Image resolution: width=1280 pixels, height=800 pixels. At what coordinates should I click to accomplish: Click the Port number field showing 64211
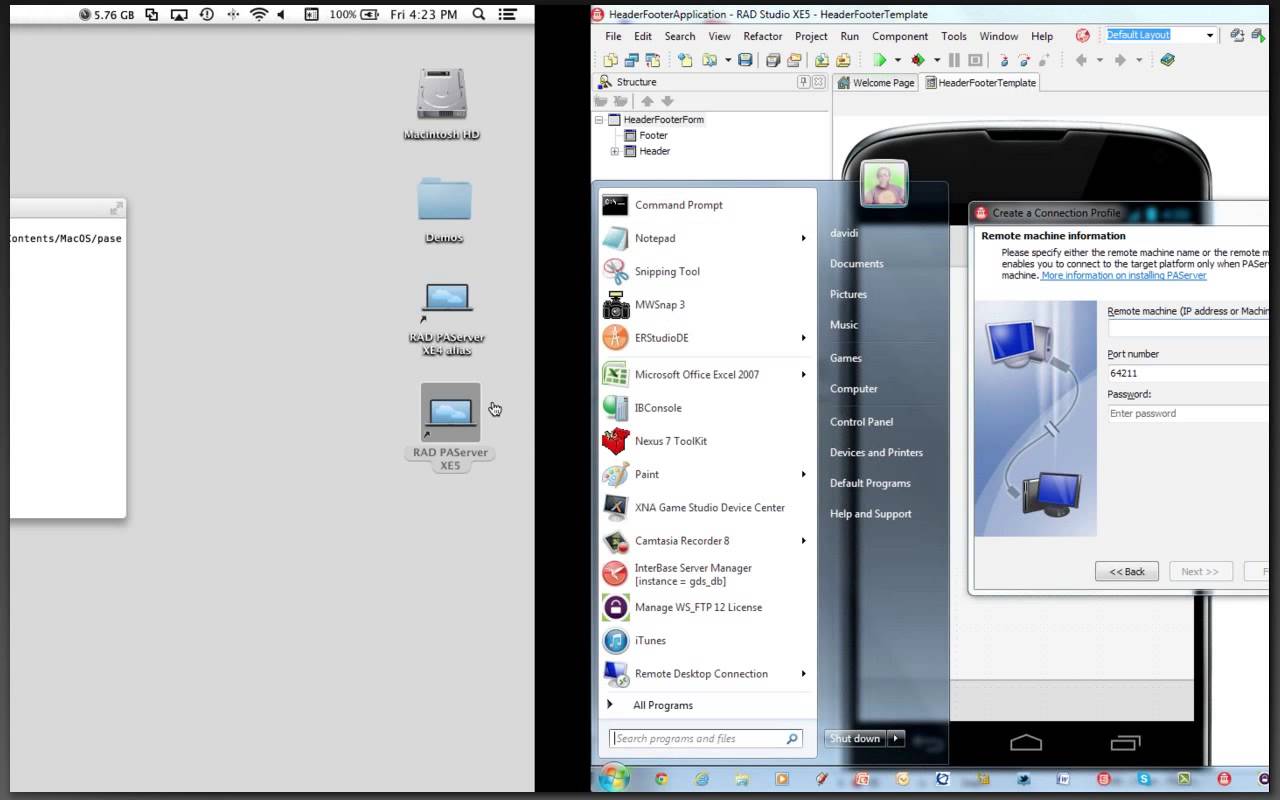click(x=1188, y=373)
